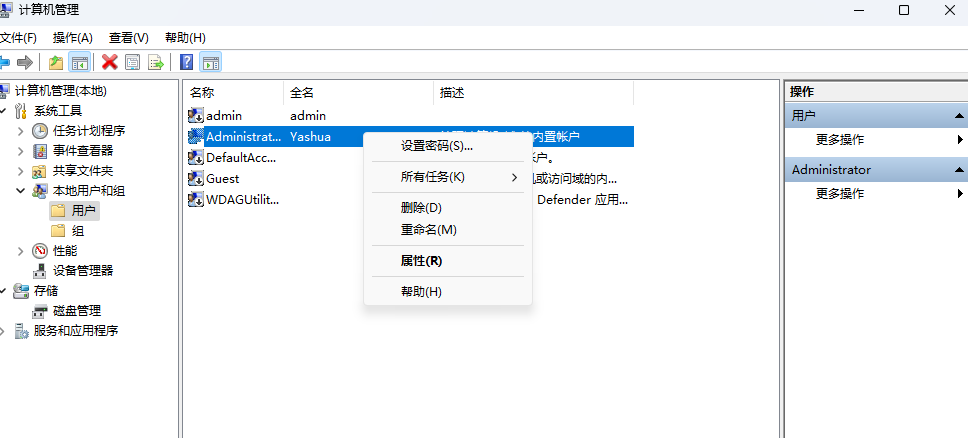Click the forward arrow toolbar icon
968x438 pixels.
(x=25, y=62)
